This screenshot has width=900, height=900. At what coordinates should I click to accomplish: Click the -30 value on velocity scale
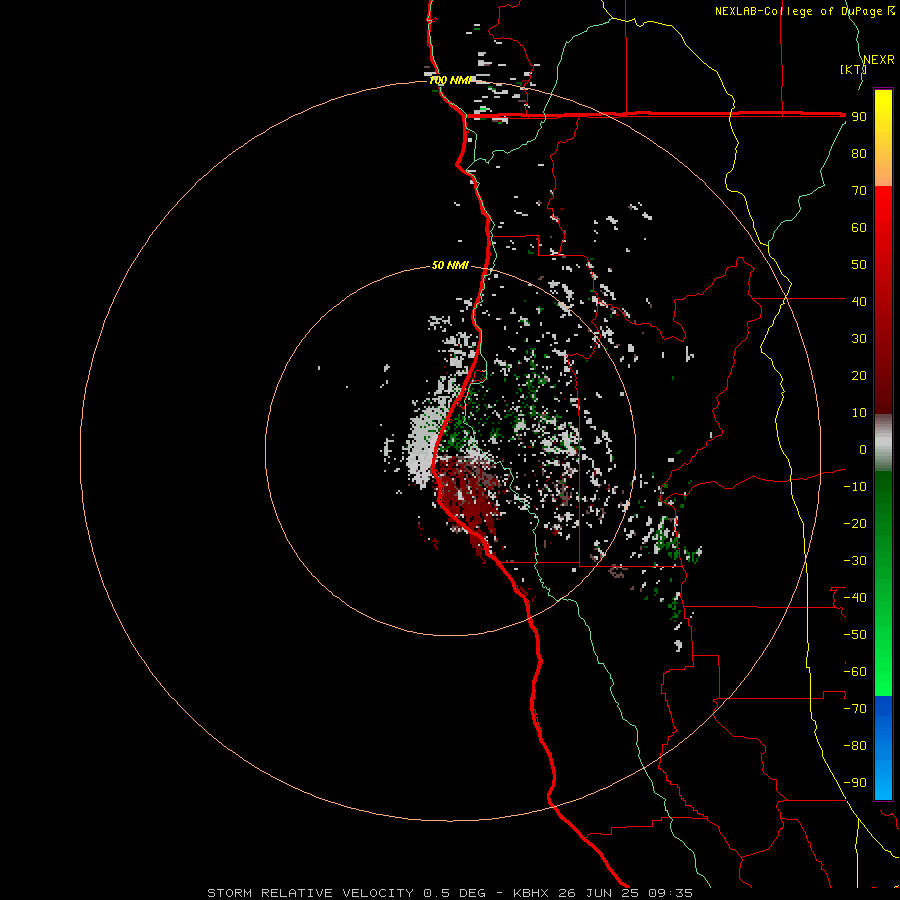pyautogui.click(x=855, y=561)
